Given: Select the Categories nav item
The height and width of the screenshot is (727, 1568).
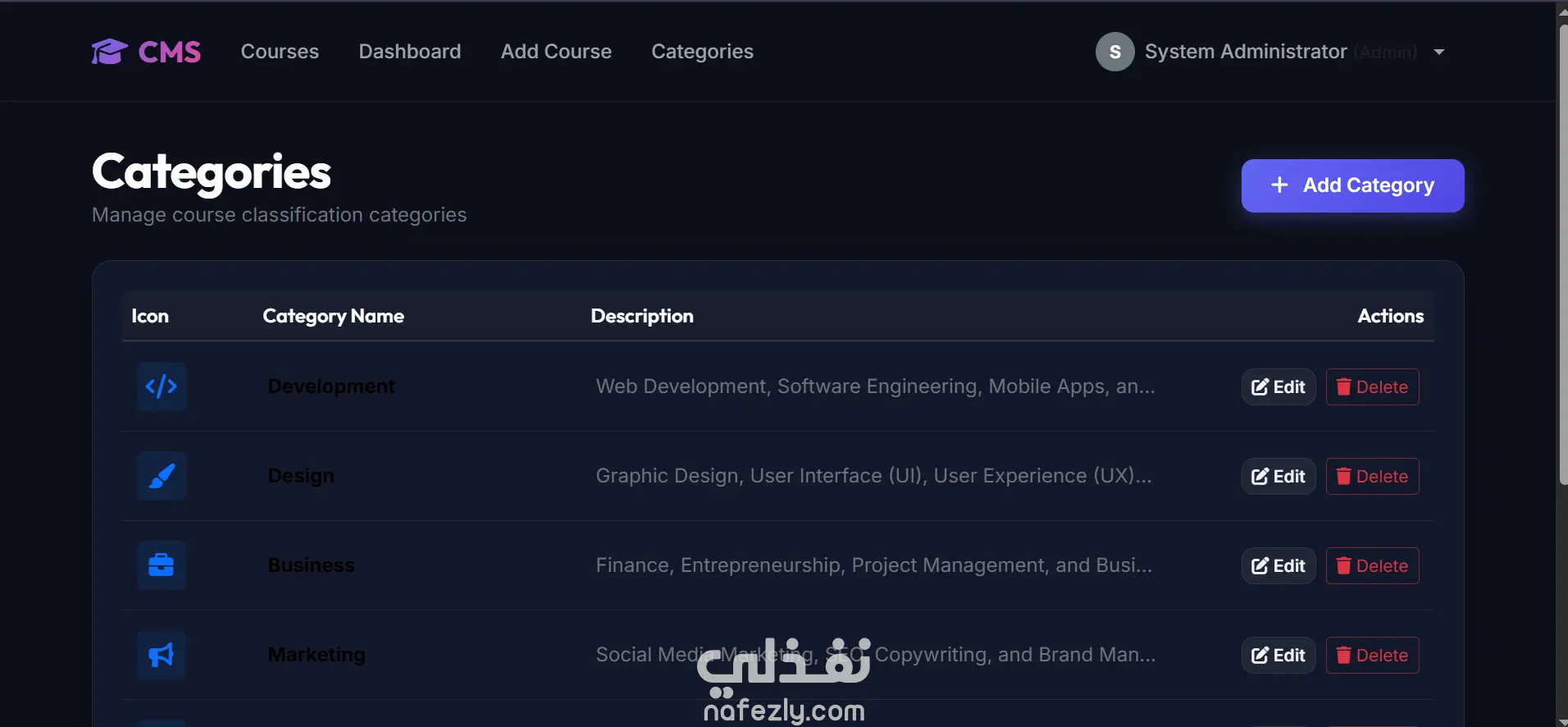Looking at the screenshot, I should [702, 52].
